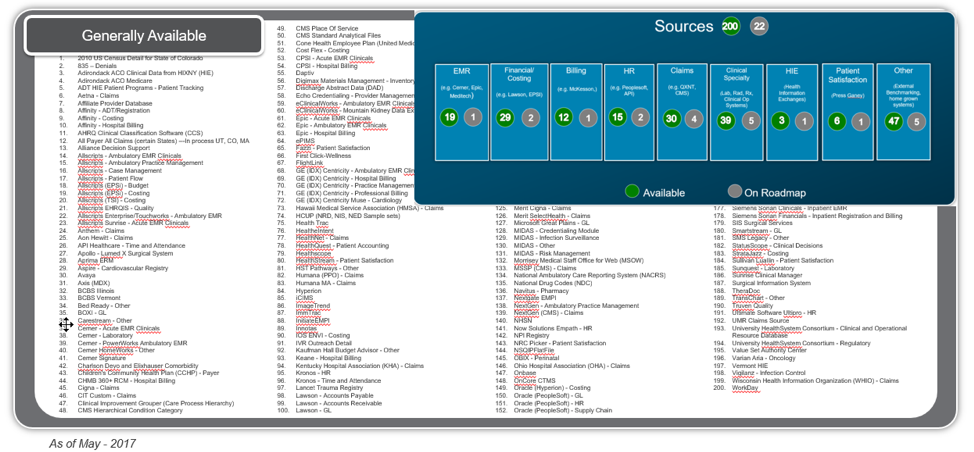Click the gray 5 circle in Clinical Specialty
974x452 pixels.
pos(751,121)
